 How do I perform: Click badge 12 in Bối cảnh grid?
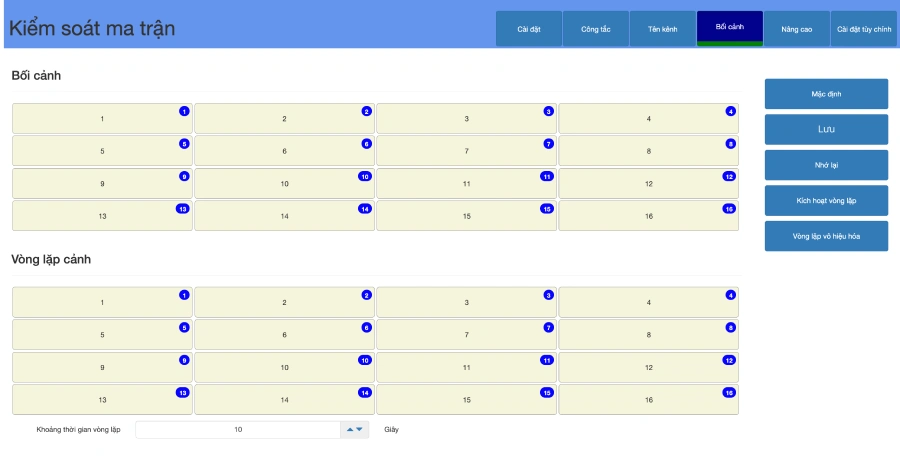(x=729, y=176)
